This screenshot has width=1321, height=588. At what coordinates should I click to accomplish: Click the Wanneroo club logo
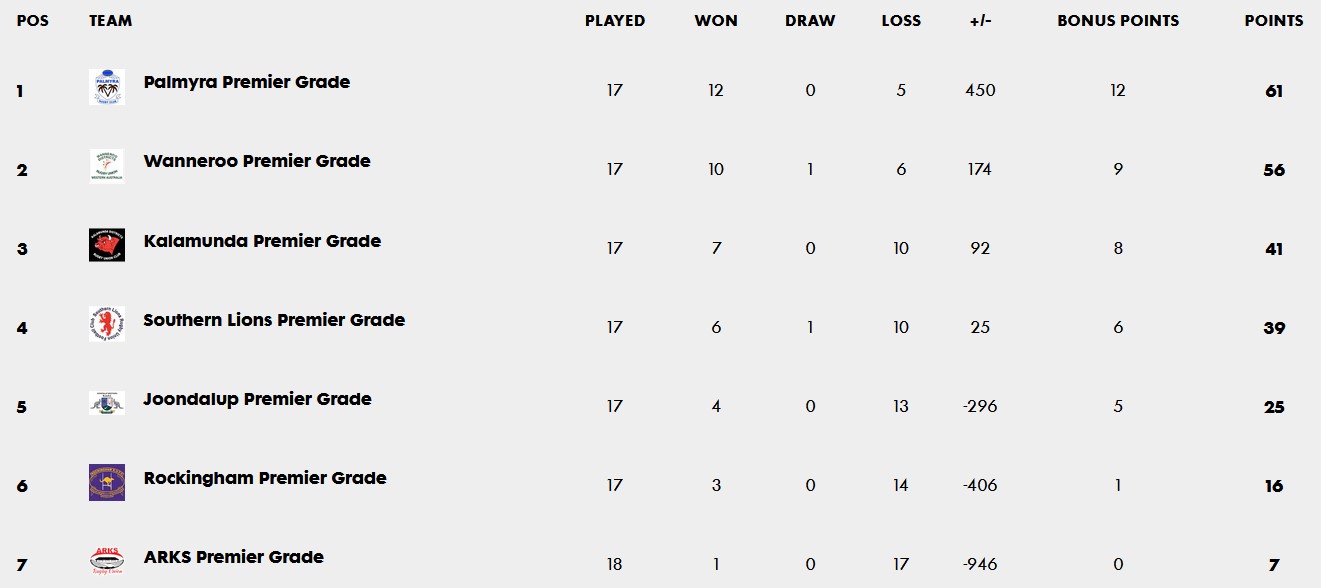point(106,166)
